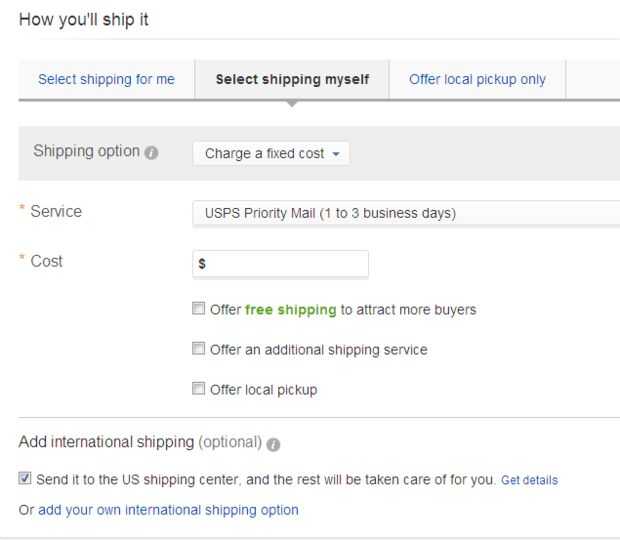
Task: Open the Get details link
Action: [529, 480]
